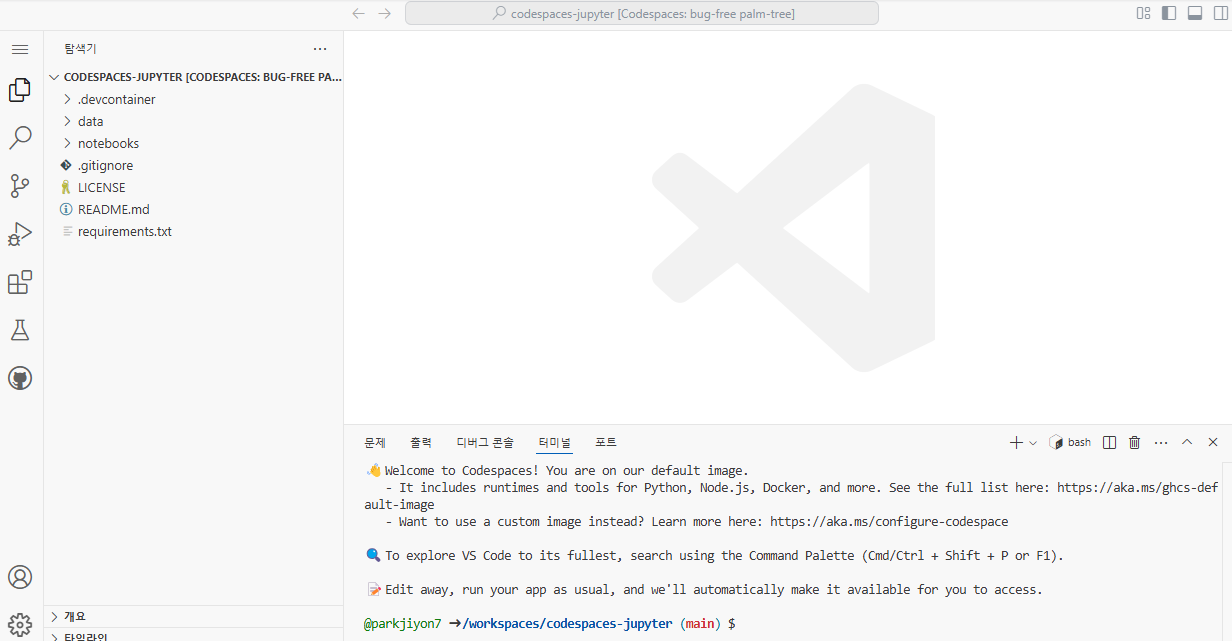This screenshot has height=641, width=1232.
Task: Select the bash terminal entry
Action: [1070, 442]
